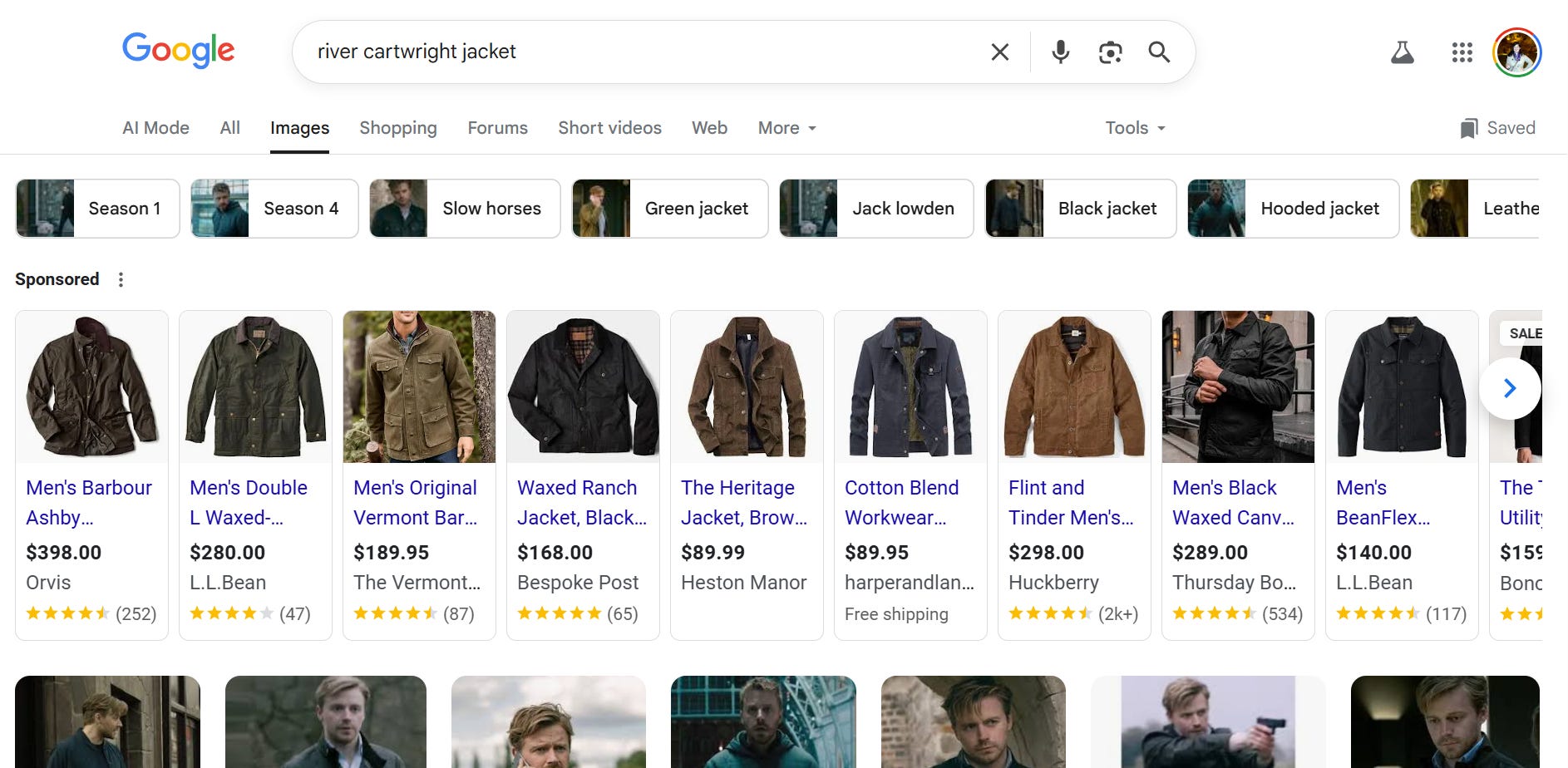The image size is (1568, 768).
Task: Expand the Tools dropdown
Action: [x=1135, y=128]
